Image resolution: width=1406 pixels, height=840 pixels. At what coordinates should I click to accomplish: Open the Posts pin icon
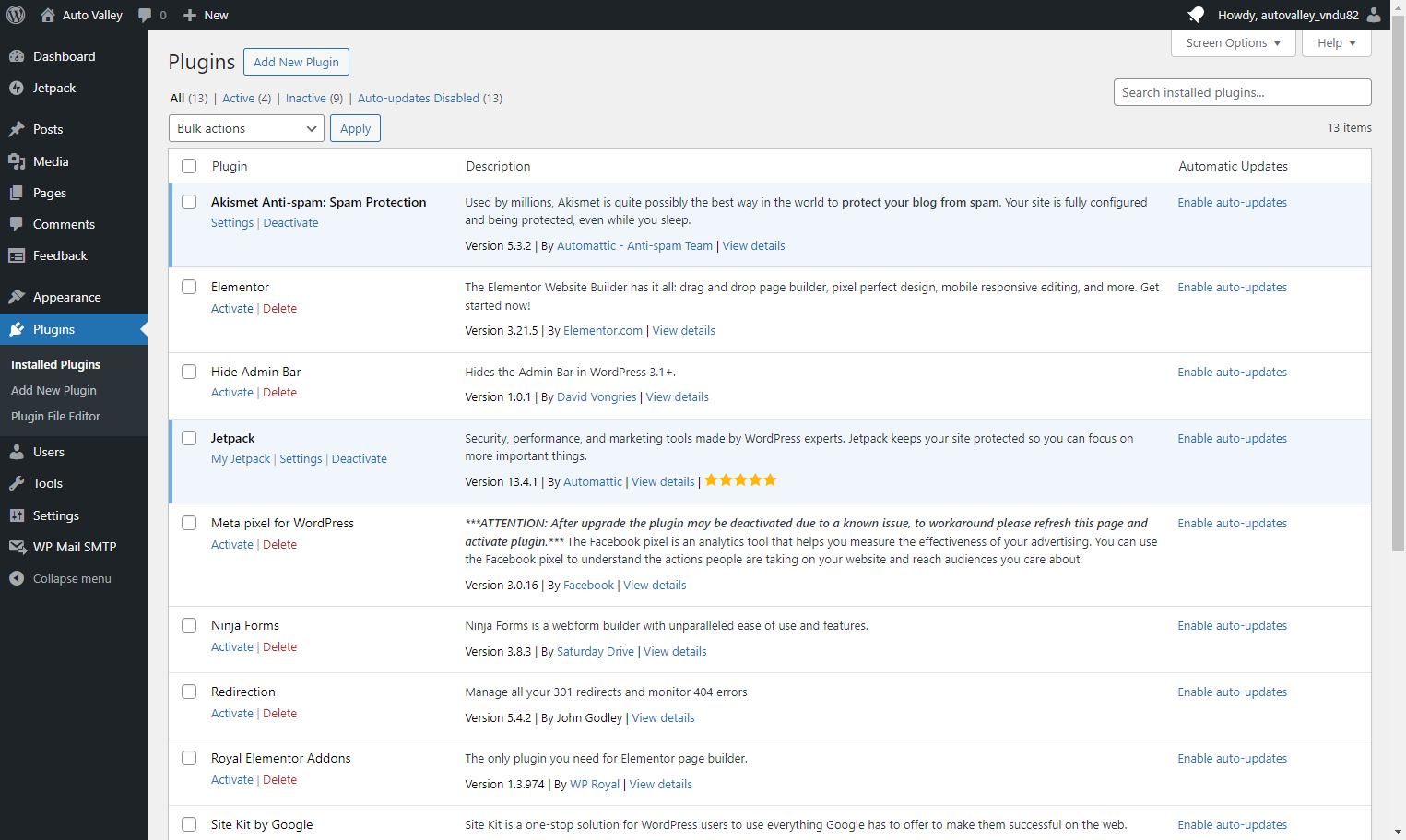click(17, 129)
